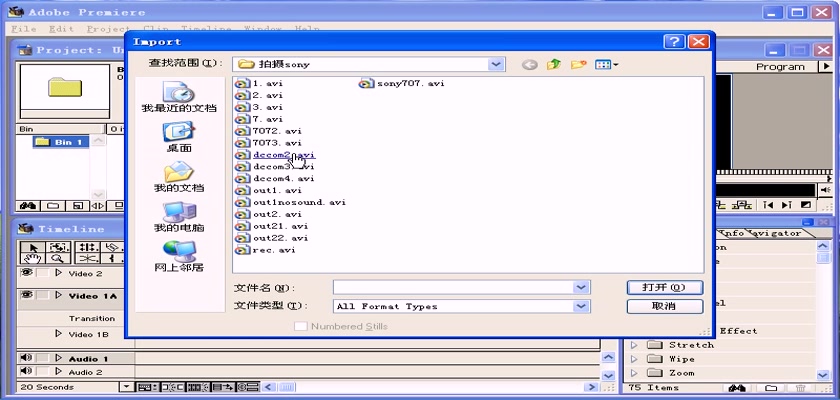Viewport: 840px width, 400px height.
Task: Switch to the Info palette tab
Action: [733, 233]
